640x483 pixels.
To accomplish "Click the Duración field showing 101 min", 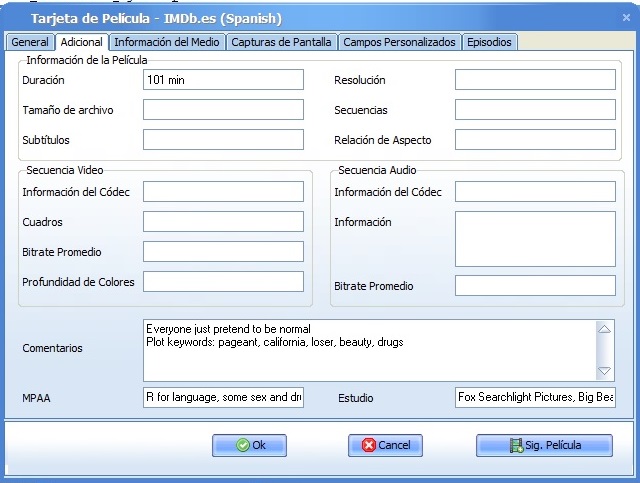I will point(223,80).
